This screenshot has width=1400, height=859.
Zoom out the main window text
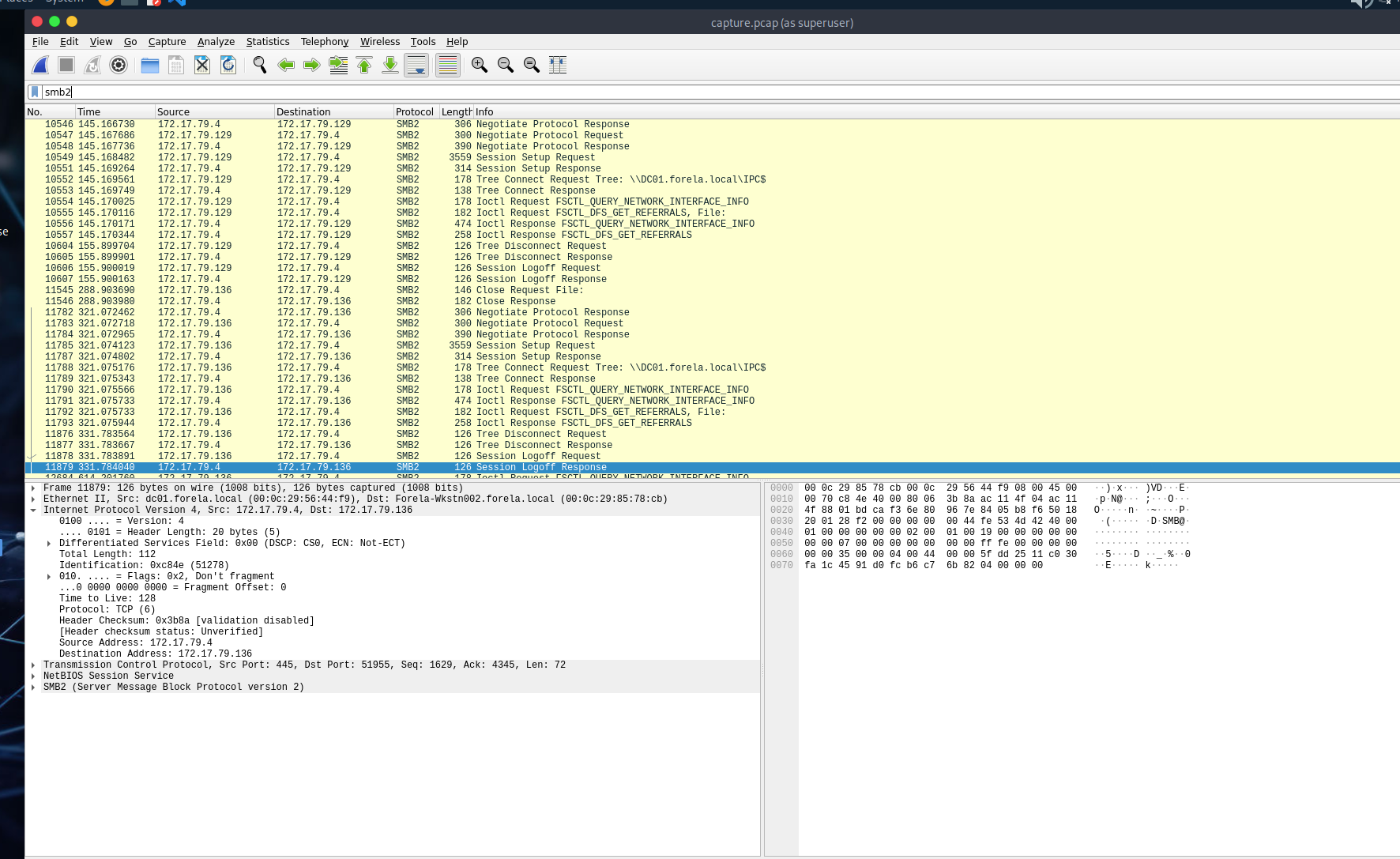506,65
